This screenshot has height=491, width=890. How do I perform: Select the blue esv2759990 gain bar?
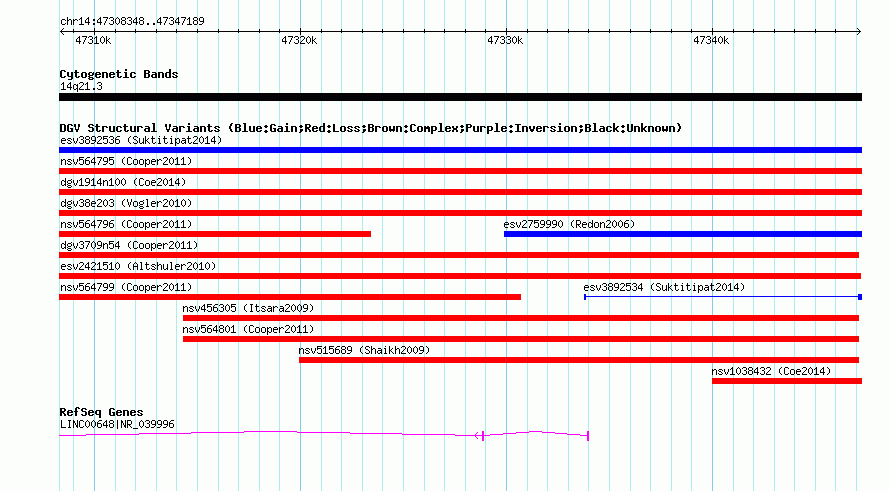tap(683, 234)
